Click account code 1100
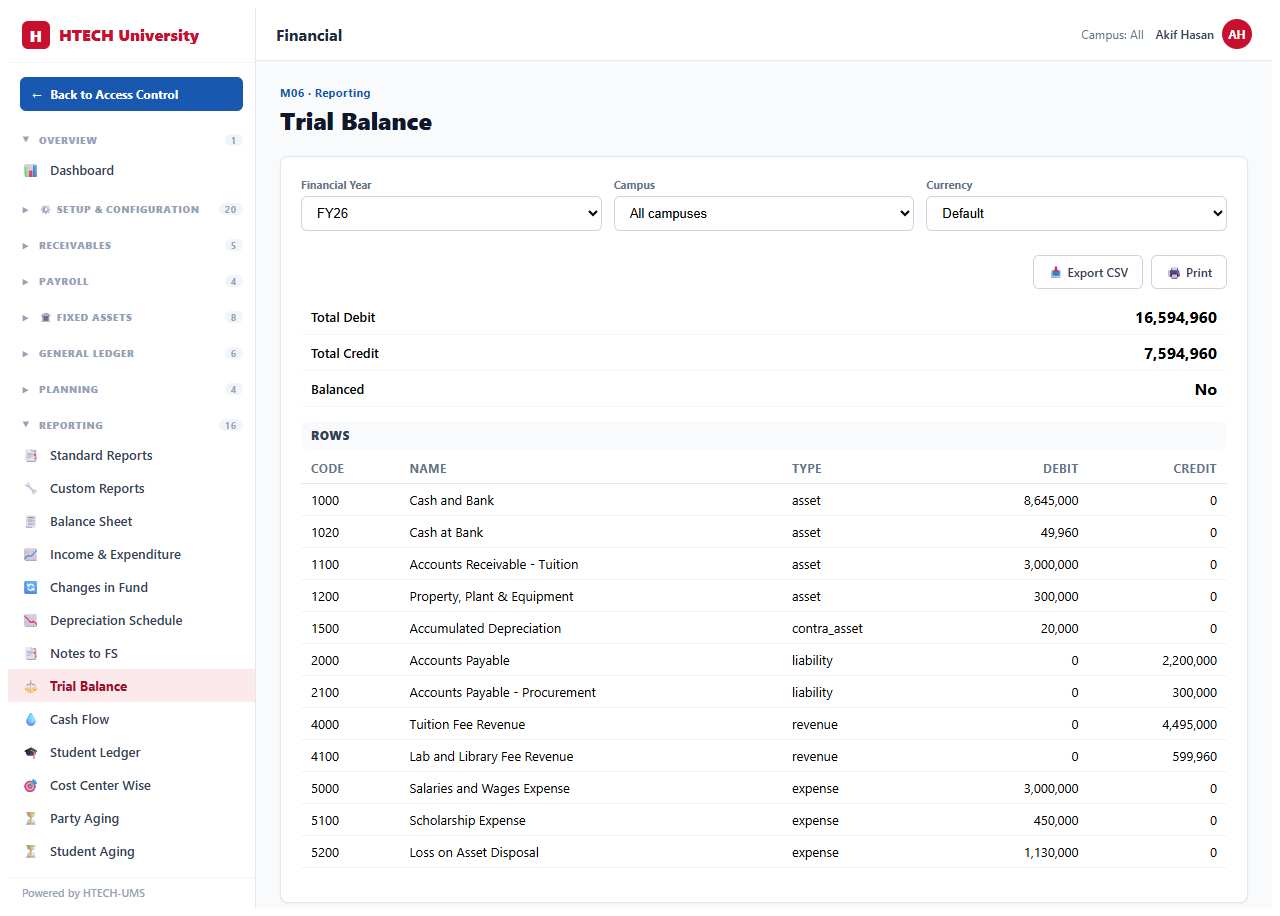 click(x=325, y=565)
